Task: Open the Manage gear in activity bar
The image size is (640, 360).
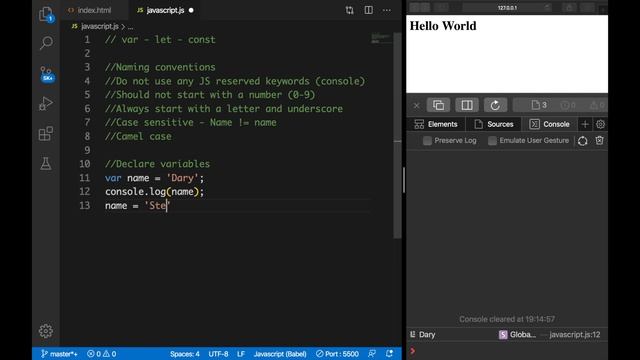Action: coord(46,331)
